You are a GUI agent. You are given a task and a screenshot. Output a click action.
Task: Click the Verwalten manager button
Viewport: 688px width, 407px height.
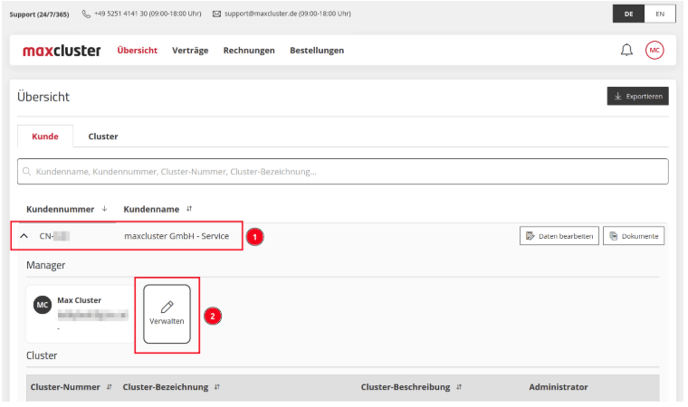(167, 314)
